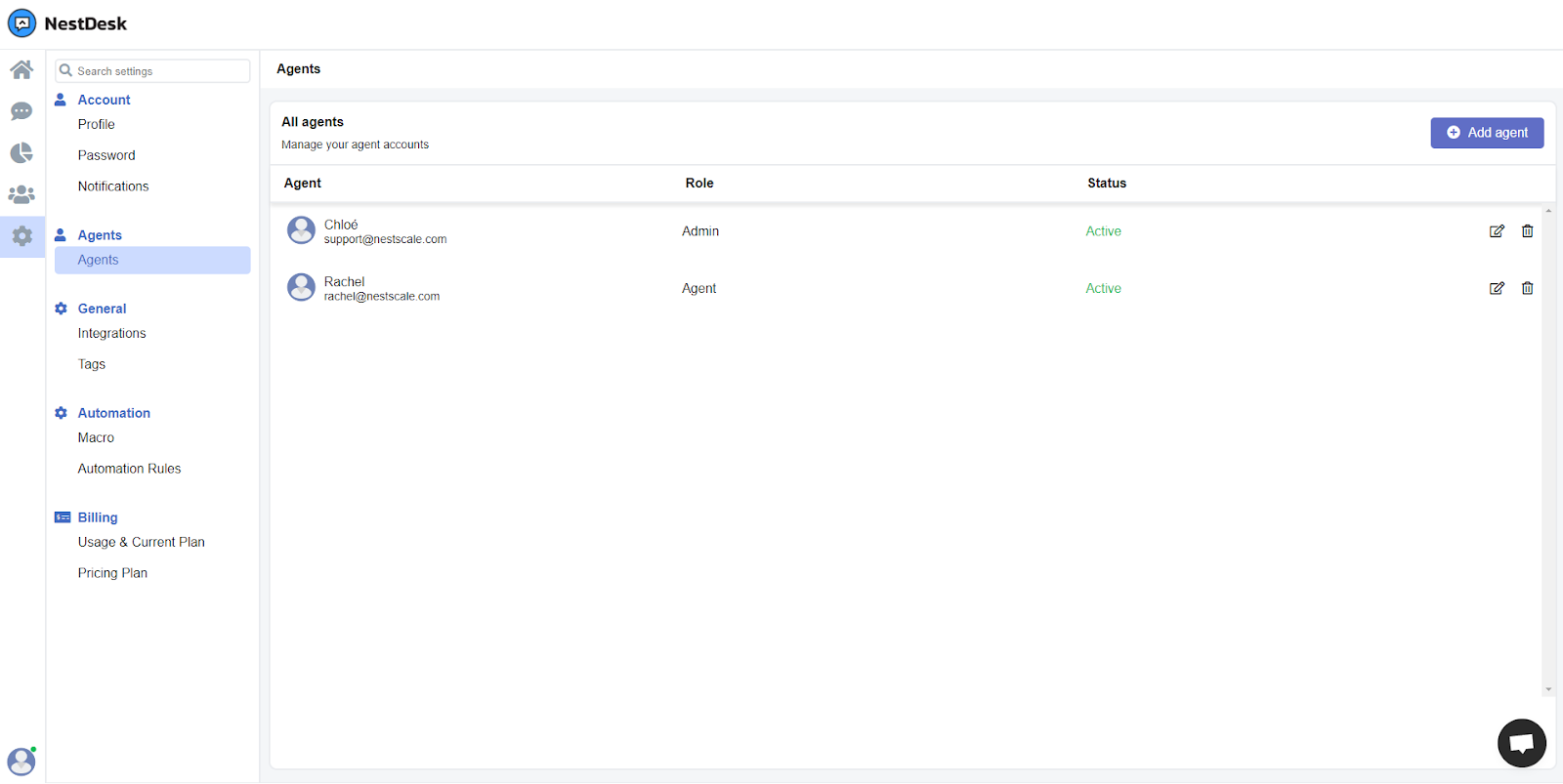The height and width of the screenshot is (784, 1563).
Task: Click the search magnifier icon
Action: coord(65,70)
